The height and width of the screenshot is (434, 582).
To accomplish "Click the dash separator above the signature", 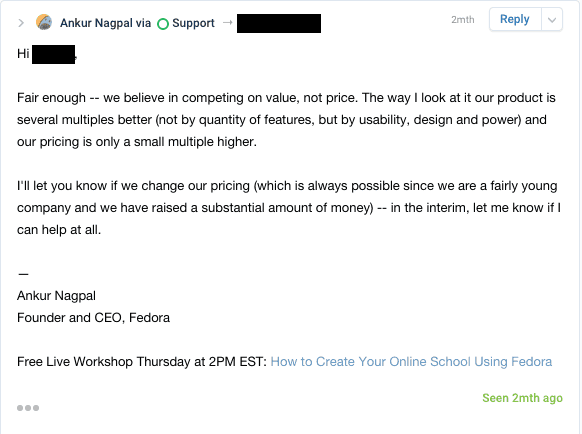I will (23, 274).
